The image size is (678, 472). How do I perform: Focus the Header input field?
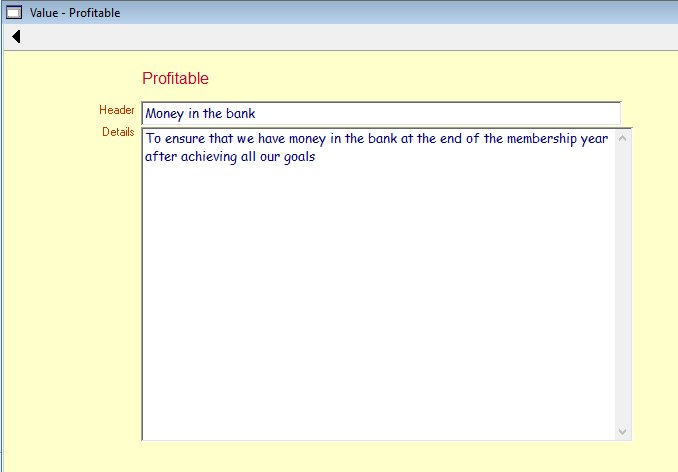(380, 114)
